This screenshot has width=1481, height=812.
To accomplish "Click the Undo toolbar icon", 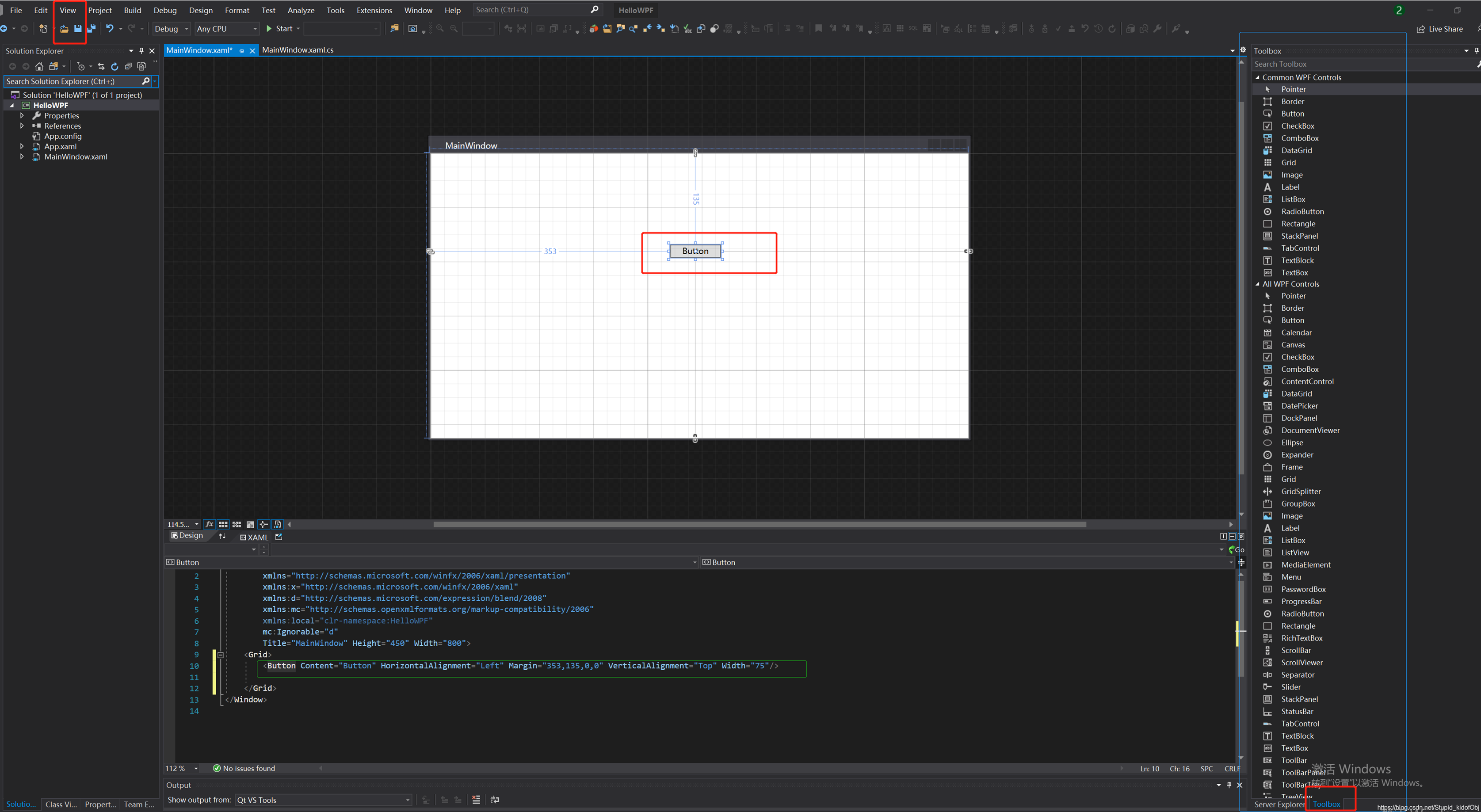I will [109, 29].
